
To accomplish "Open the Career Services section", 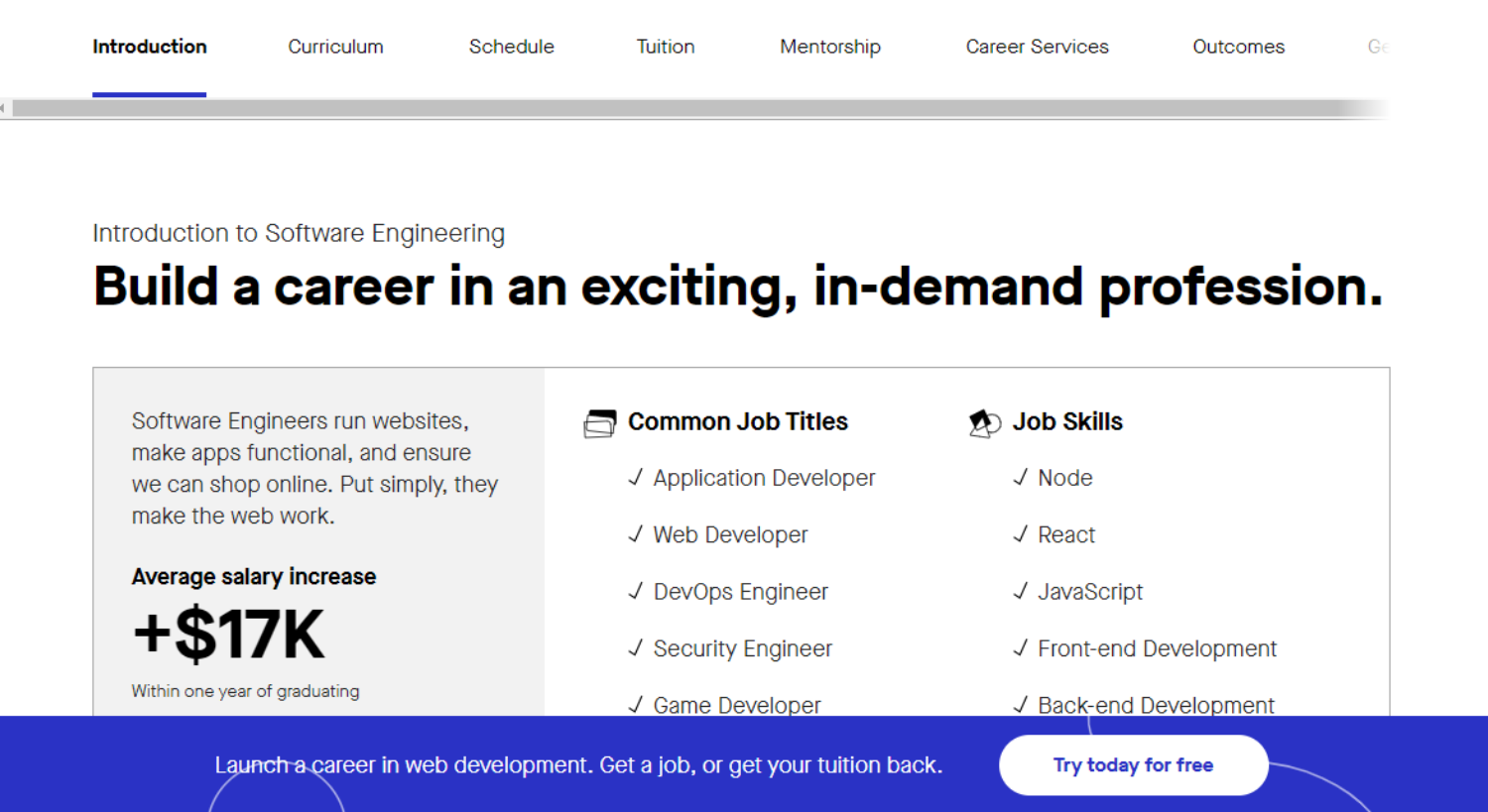I will point(1037,47).
